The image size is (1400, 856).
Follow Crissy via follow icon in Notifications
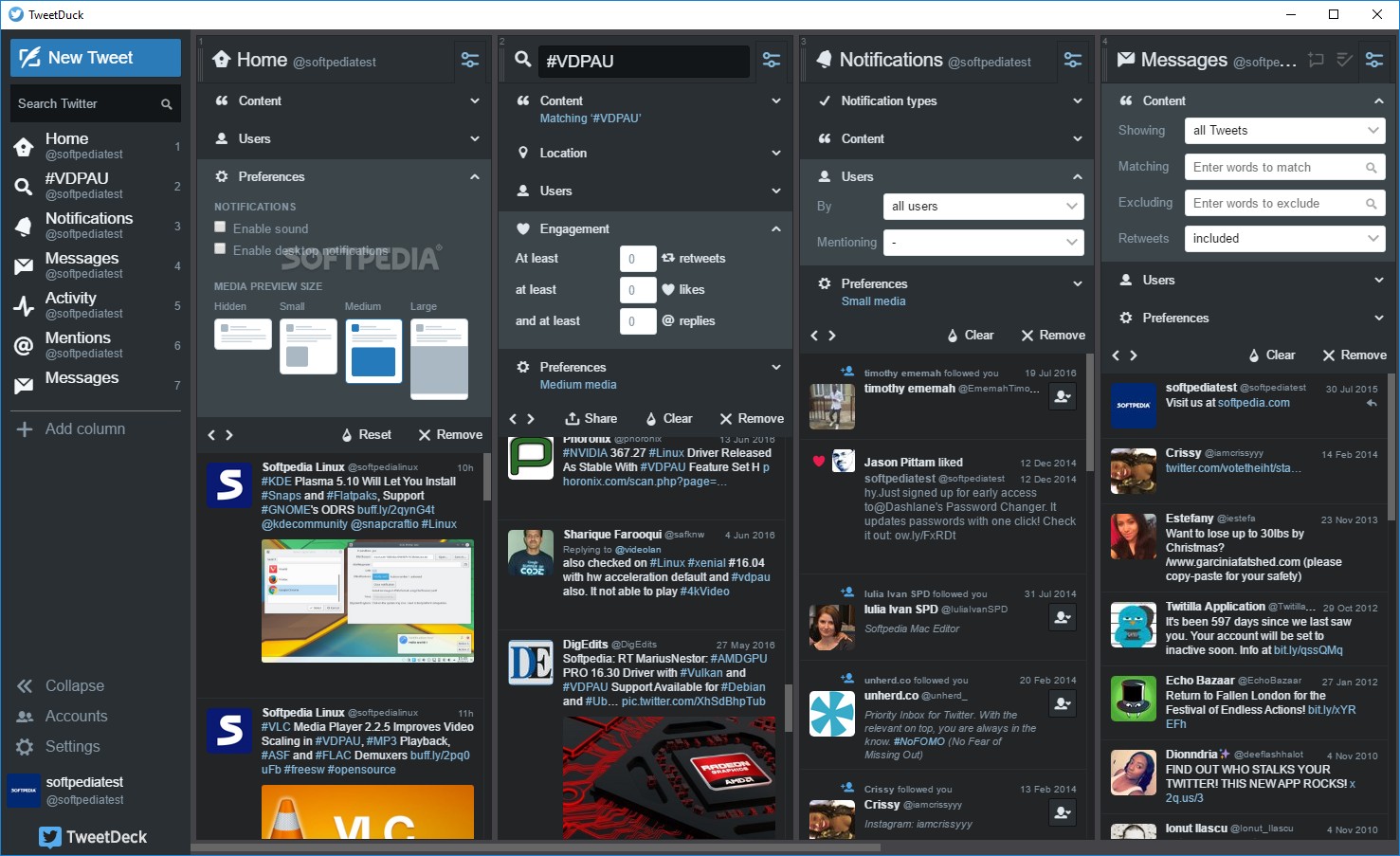point(1063,812)
